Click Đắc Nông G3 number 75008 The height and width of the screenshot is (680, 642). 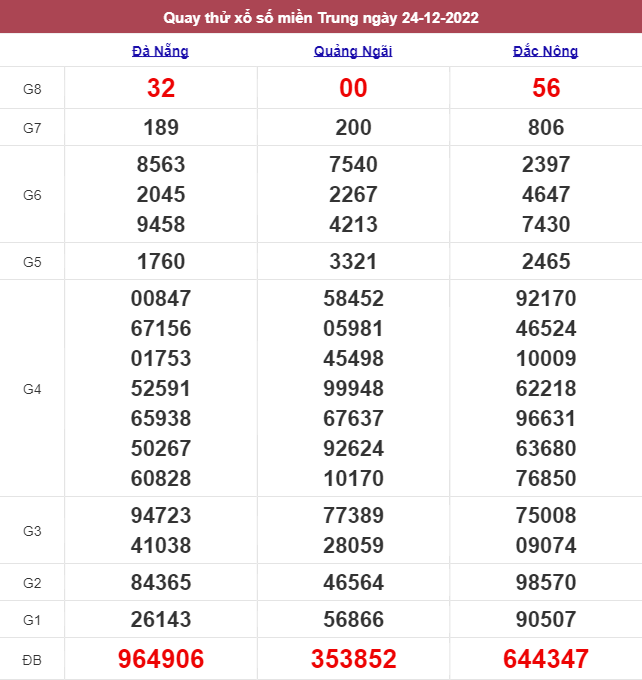tap(546, 516)
